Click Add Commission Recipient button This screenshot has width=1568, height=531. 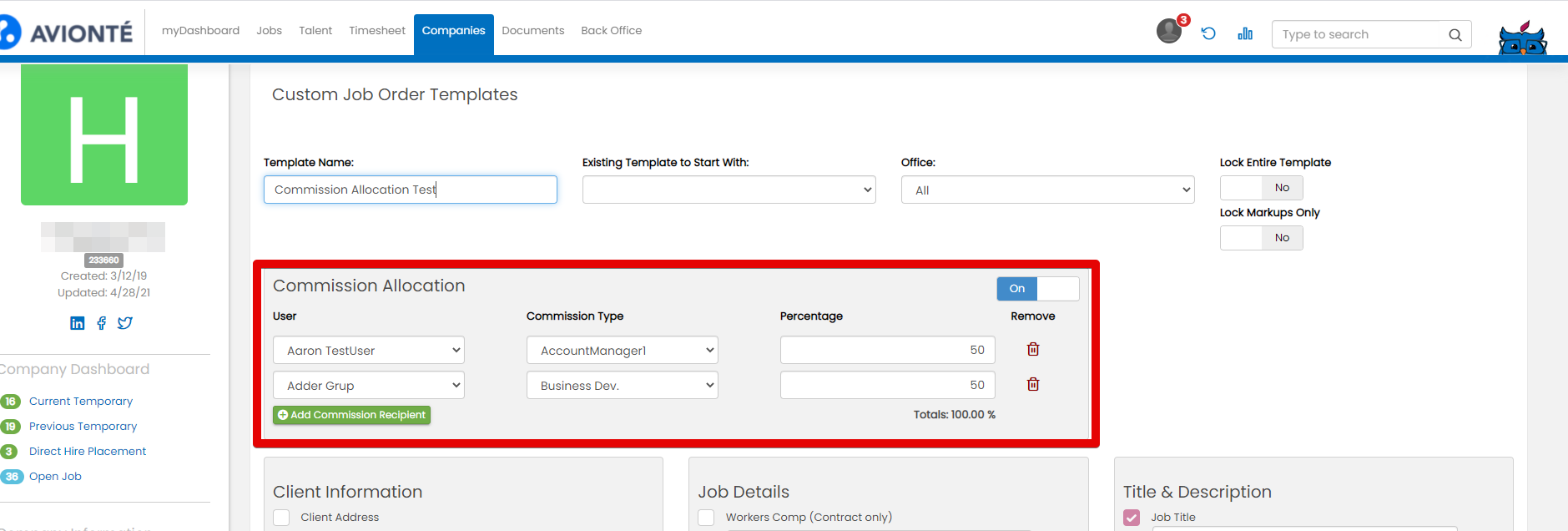[351, 415]
